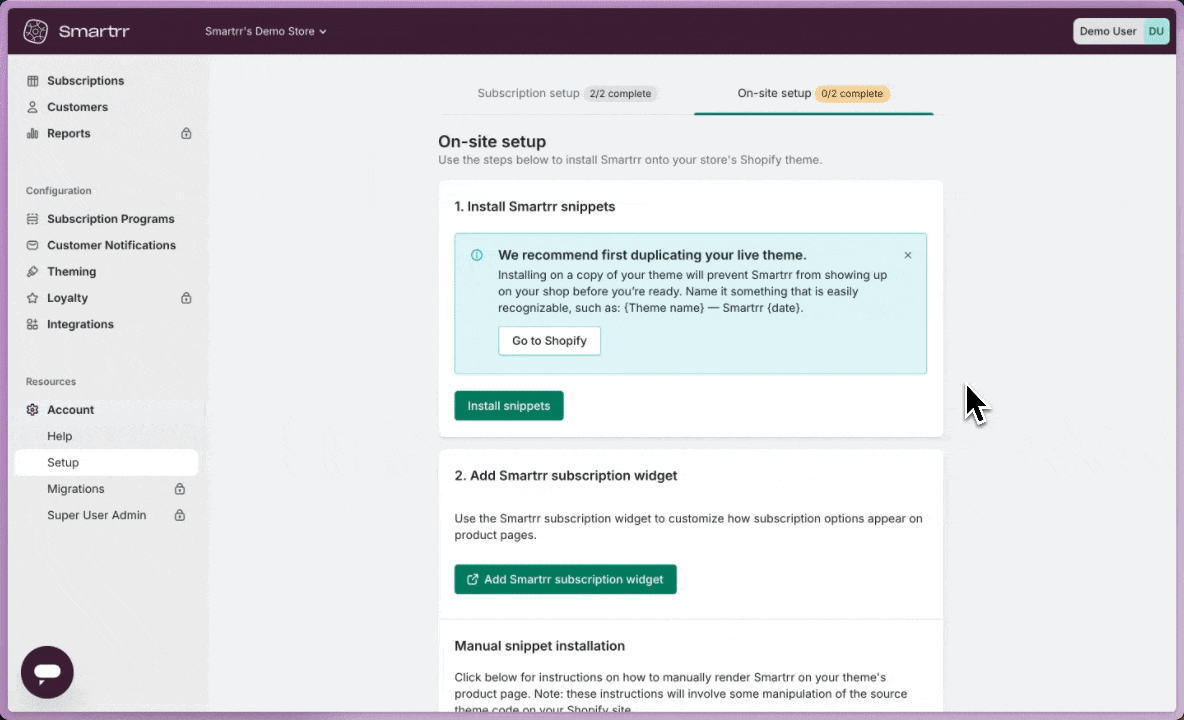This screenshot has width=1184, height=720.
Task: Switch to the On-site setup tab
Action: 813,94
